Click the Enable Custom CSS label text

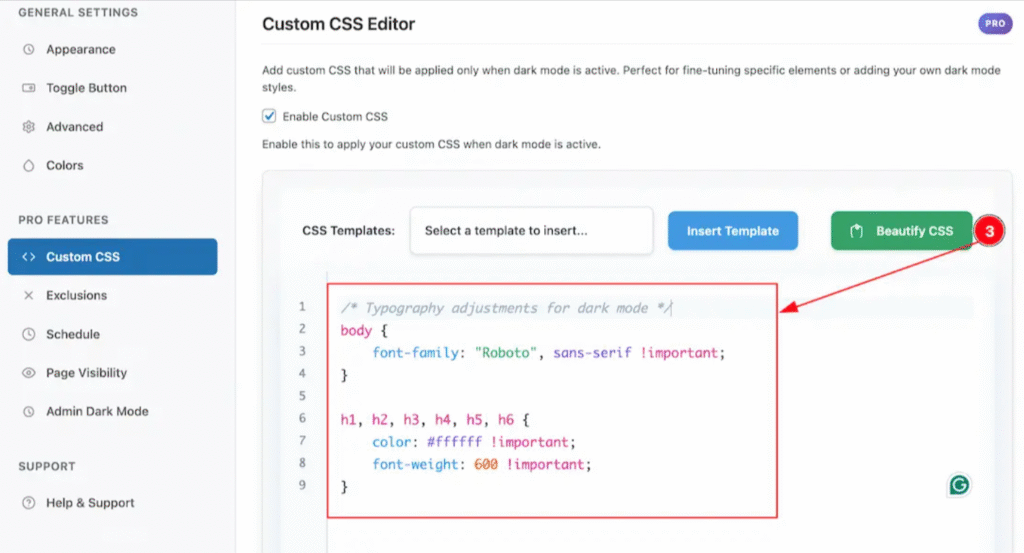click(x=335, y=116)
